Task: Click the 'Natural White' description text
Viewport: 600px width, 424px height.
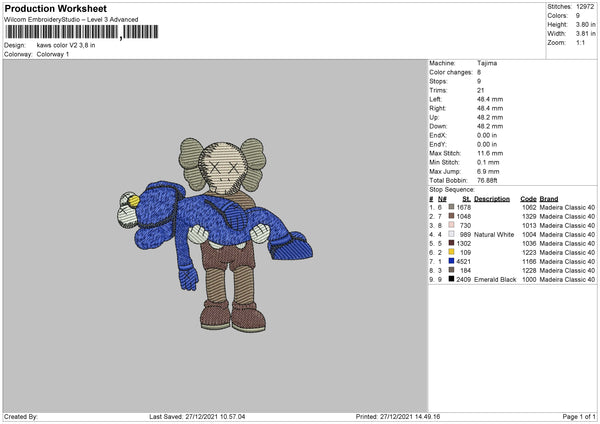Action: click(494, 235)
